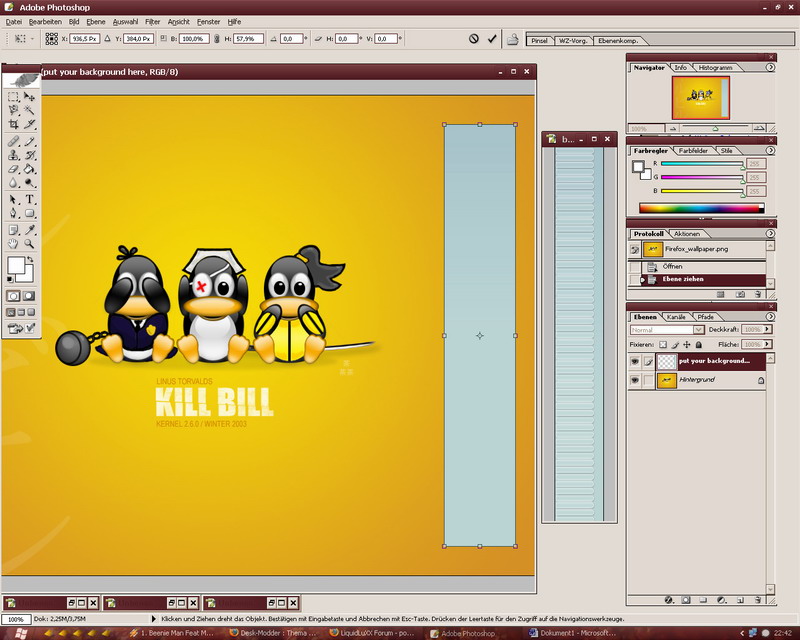
Task: Cancel the transform in the options bar
Action: point(474,39)
